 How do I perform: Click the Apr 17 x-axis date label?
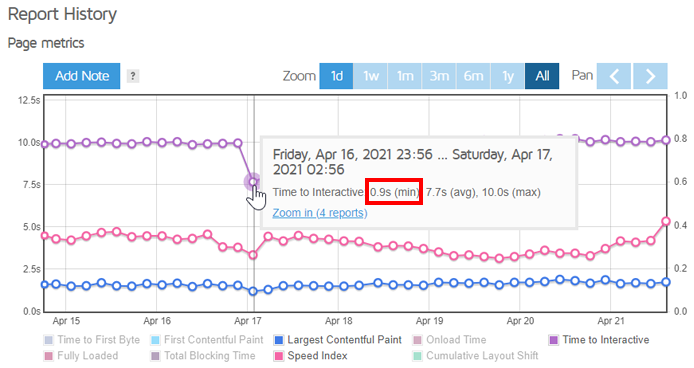pos(247,321)
